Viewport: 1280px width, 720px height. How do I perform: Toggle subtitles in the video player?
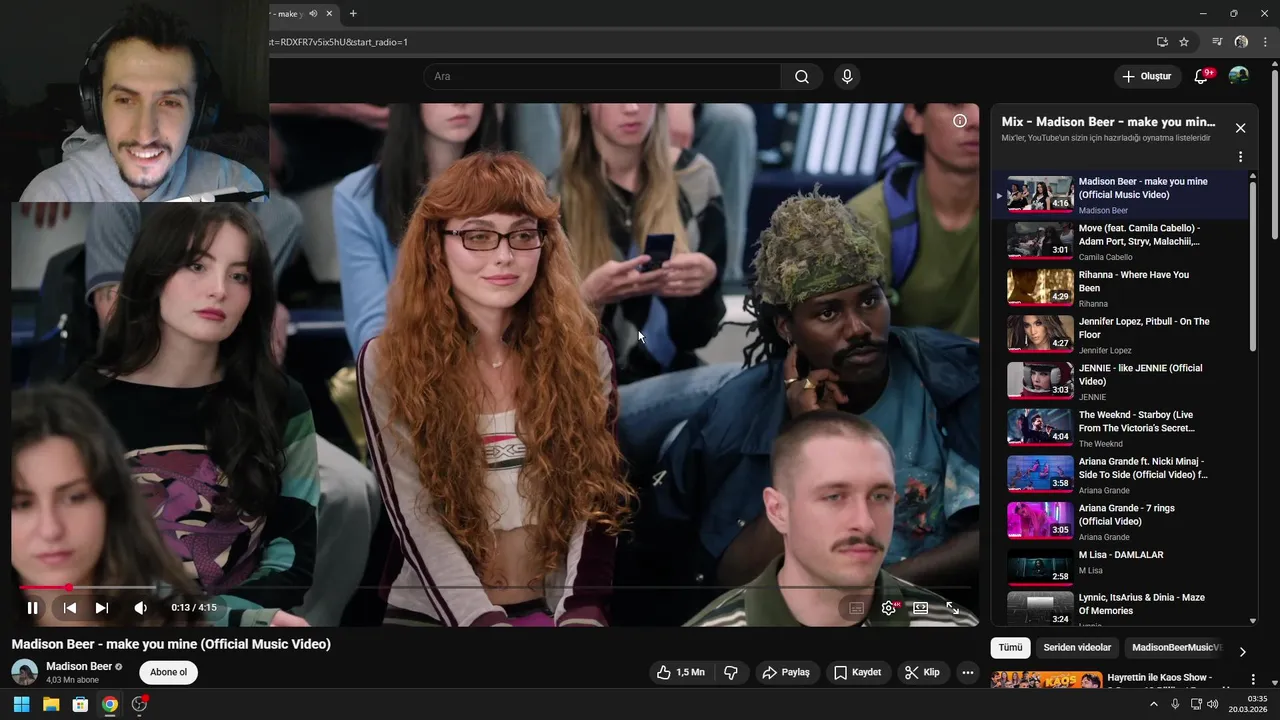[856, 607]
